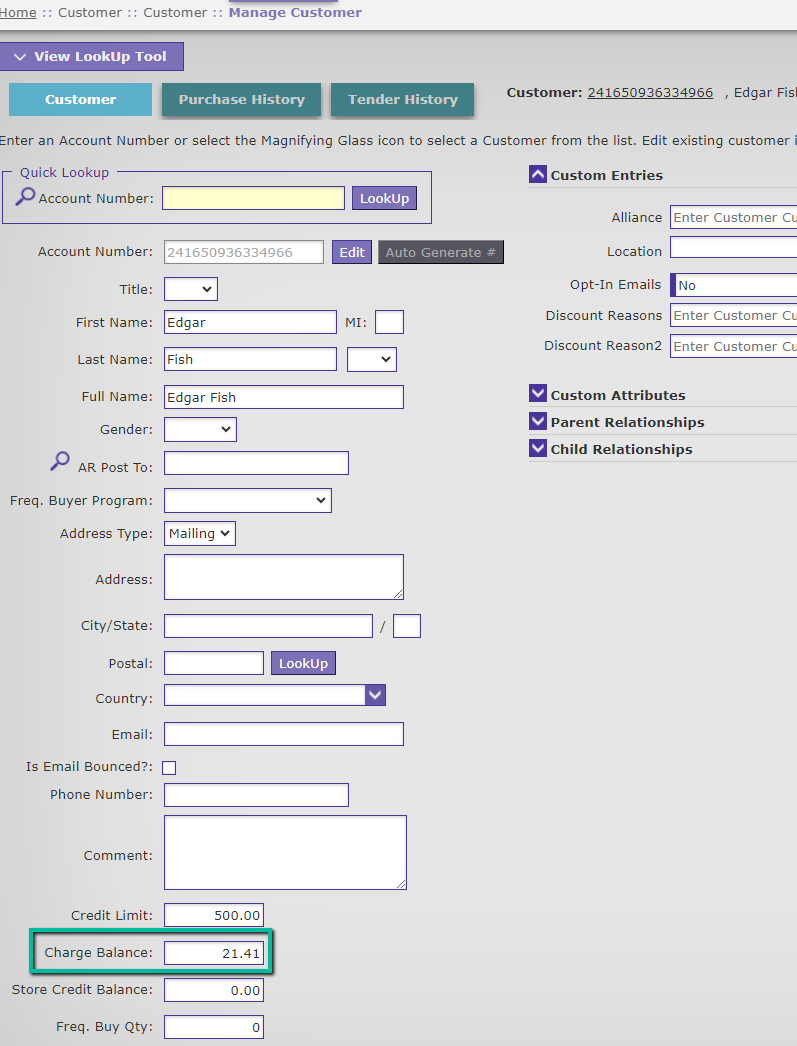The image size is (797, 1046).
Task: Click the Credit Limit field
Action: point(213,915)
